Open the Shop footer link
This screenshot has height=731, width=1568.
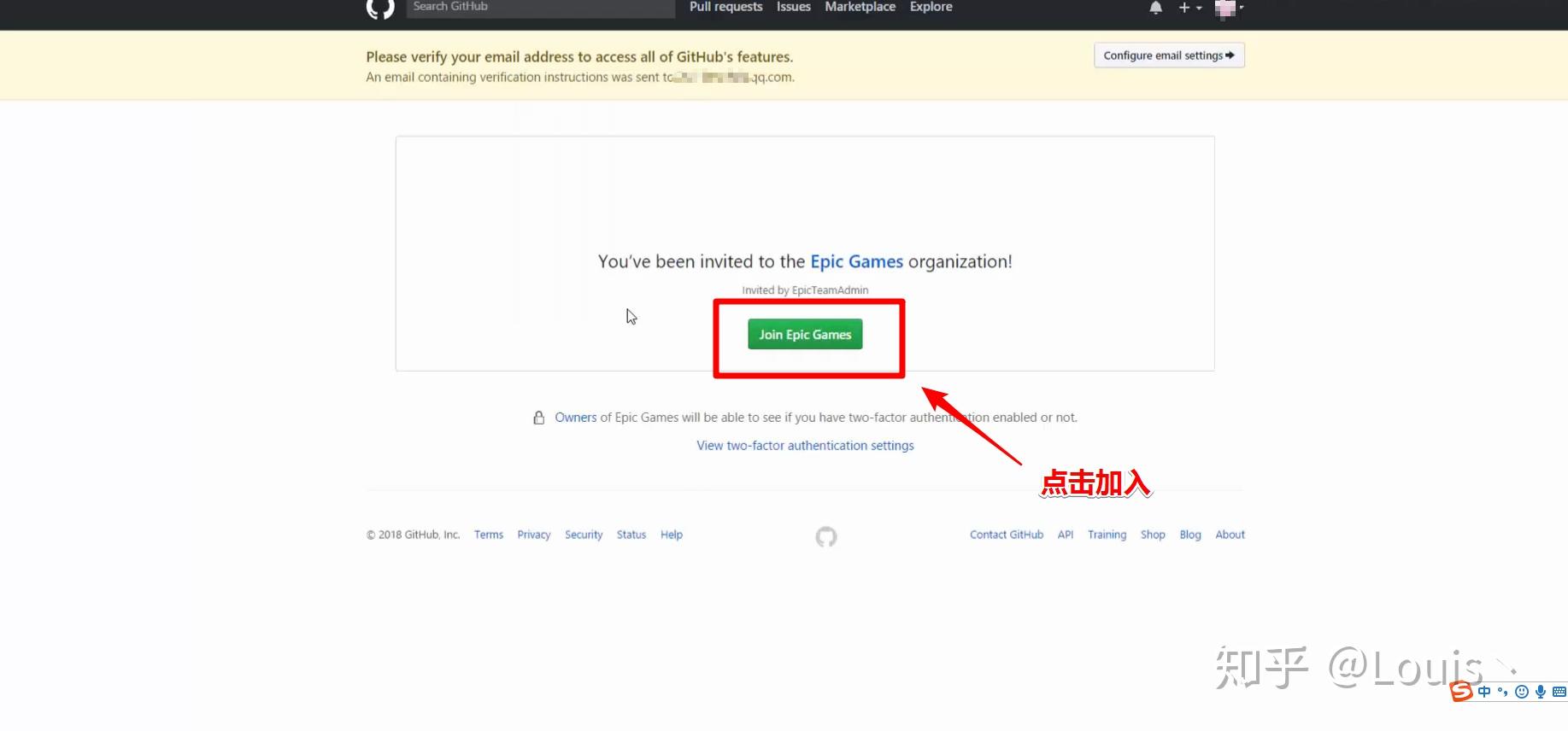tap(1153, 535)
